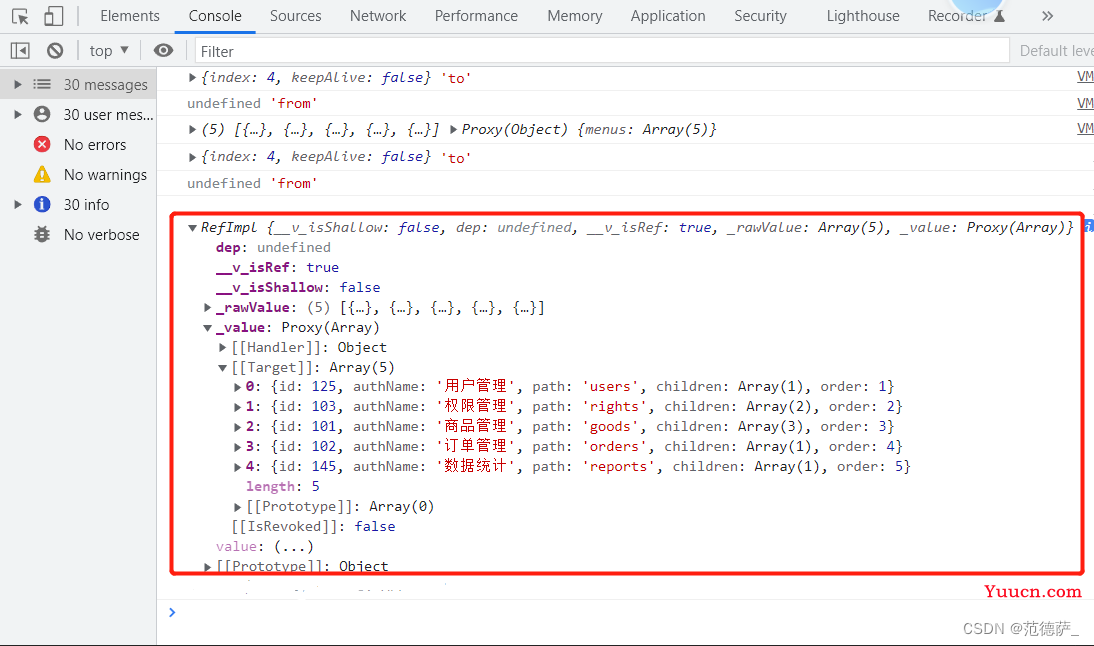Screen dimensions: 1094x646
Task: Select the No errors sidebar row
Action: point(78,144)
